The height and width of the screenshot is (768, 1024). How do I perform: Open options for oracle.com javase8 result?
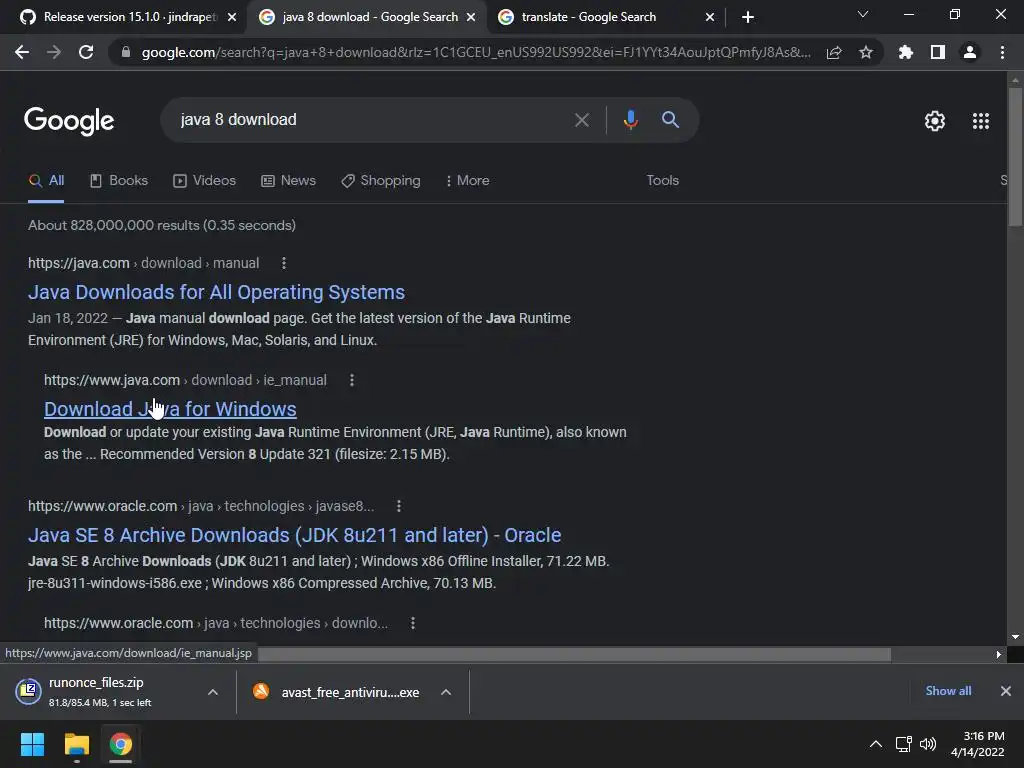point(399,506)
